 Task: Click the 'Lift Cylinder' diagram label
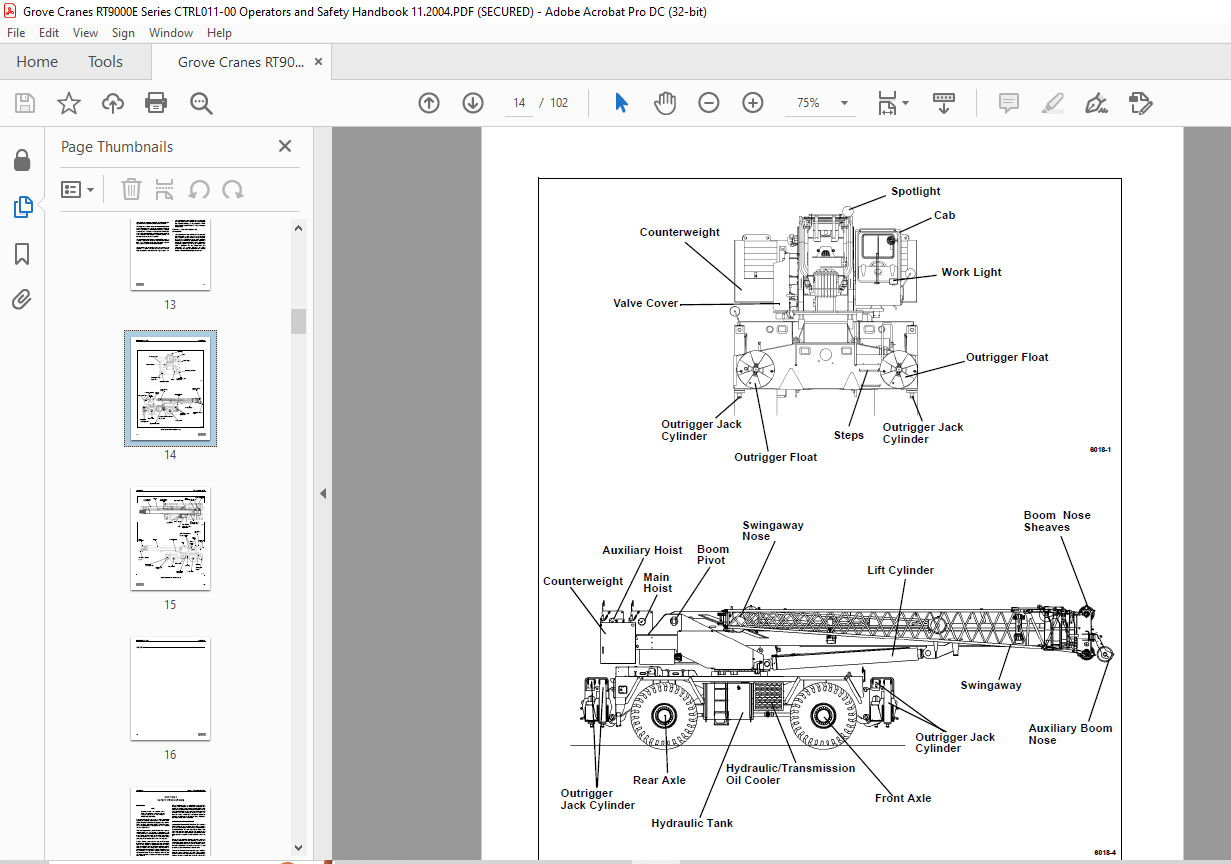click(x=900, y=570)
